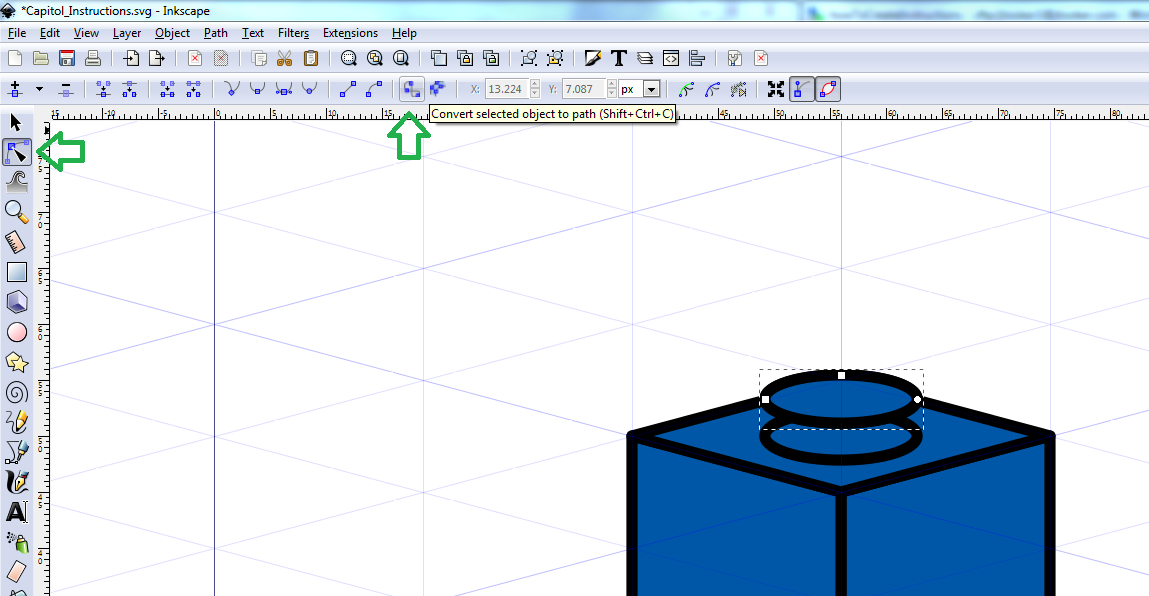Make selected nodes symmetric
This screenshot has width=1149, height=596.
tap(284, 89)
